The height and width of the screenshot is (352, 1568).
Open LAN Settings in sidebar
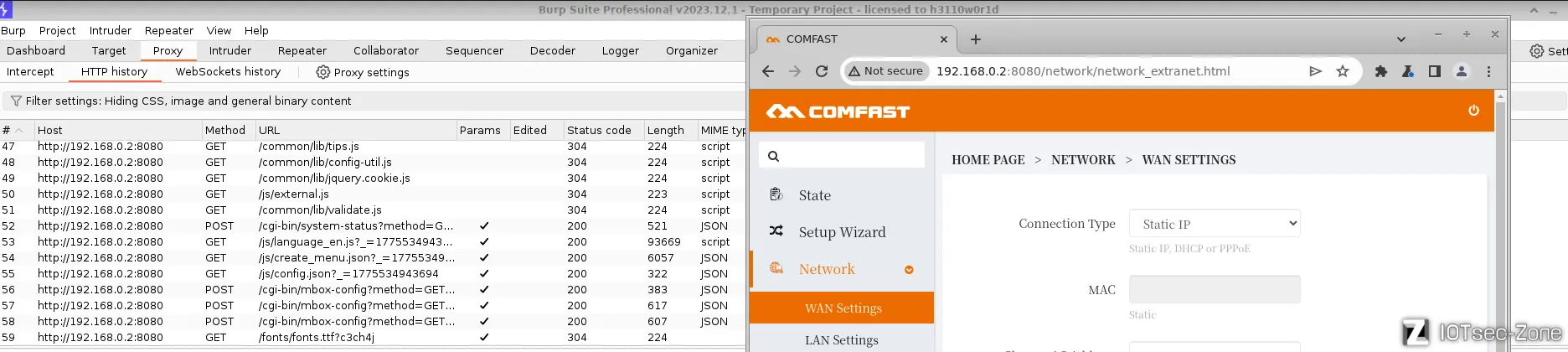[x=842, y=339]
